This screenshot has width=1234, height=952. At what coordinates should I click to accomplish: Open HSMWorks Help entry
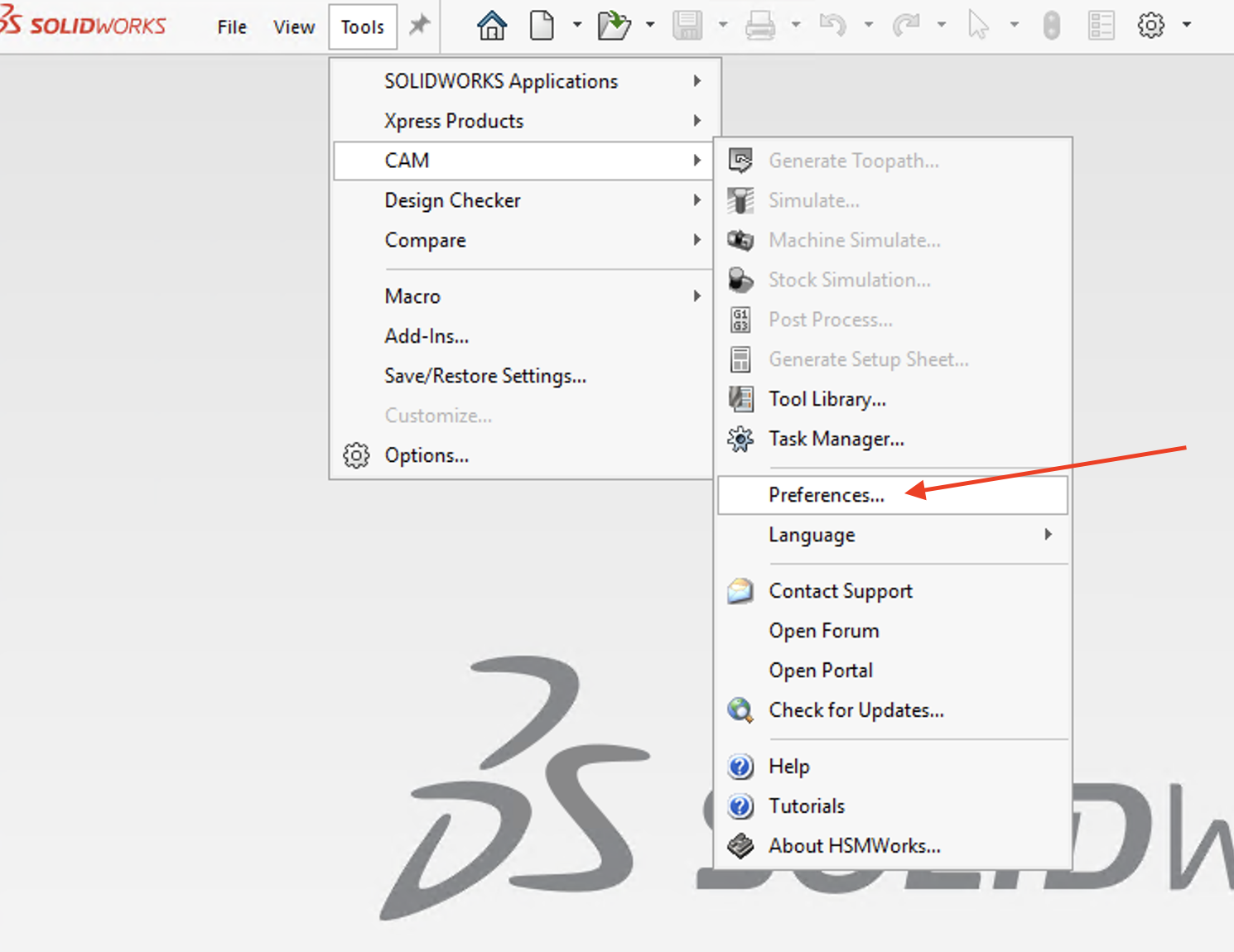click(x=894, y=767)
